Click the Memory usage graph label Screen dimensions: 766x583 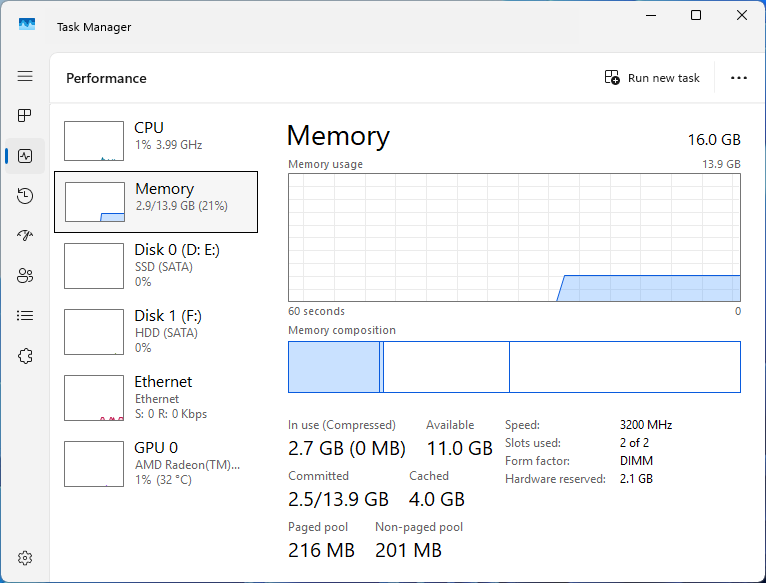(325, 164)
